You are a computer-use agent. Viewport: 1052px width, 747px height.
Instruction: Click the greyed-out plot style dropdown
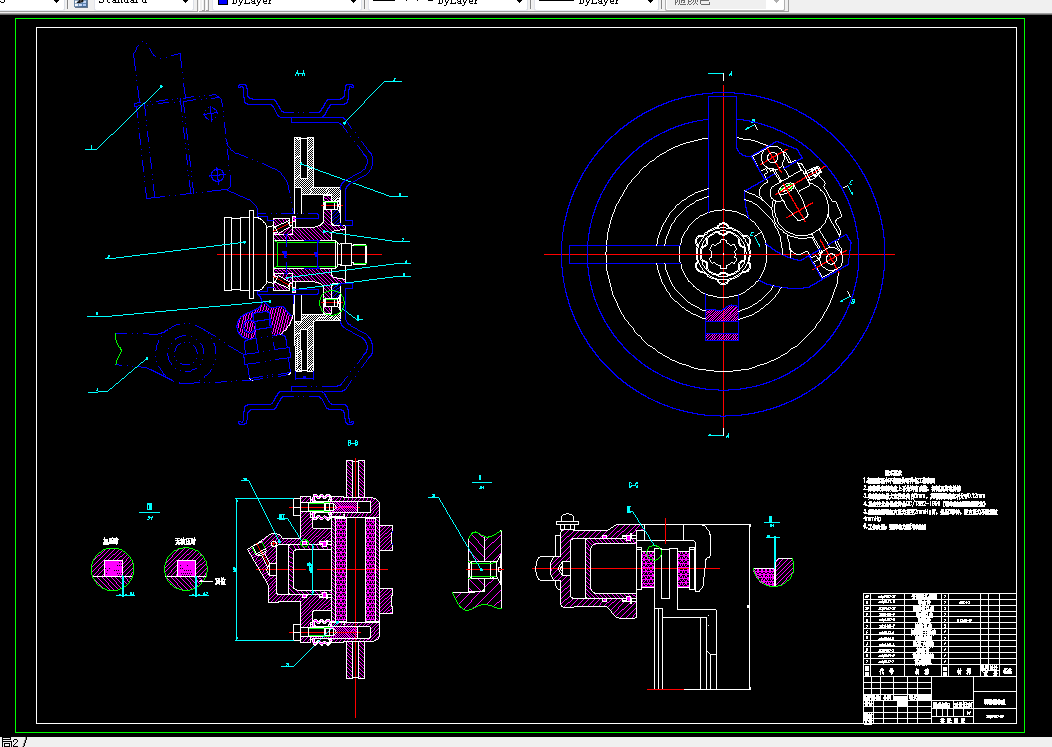[724, 3]
